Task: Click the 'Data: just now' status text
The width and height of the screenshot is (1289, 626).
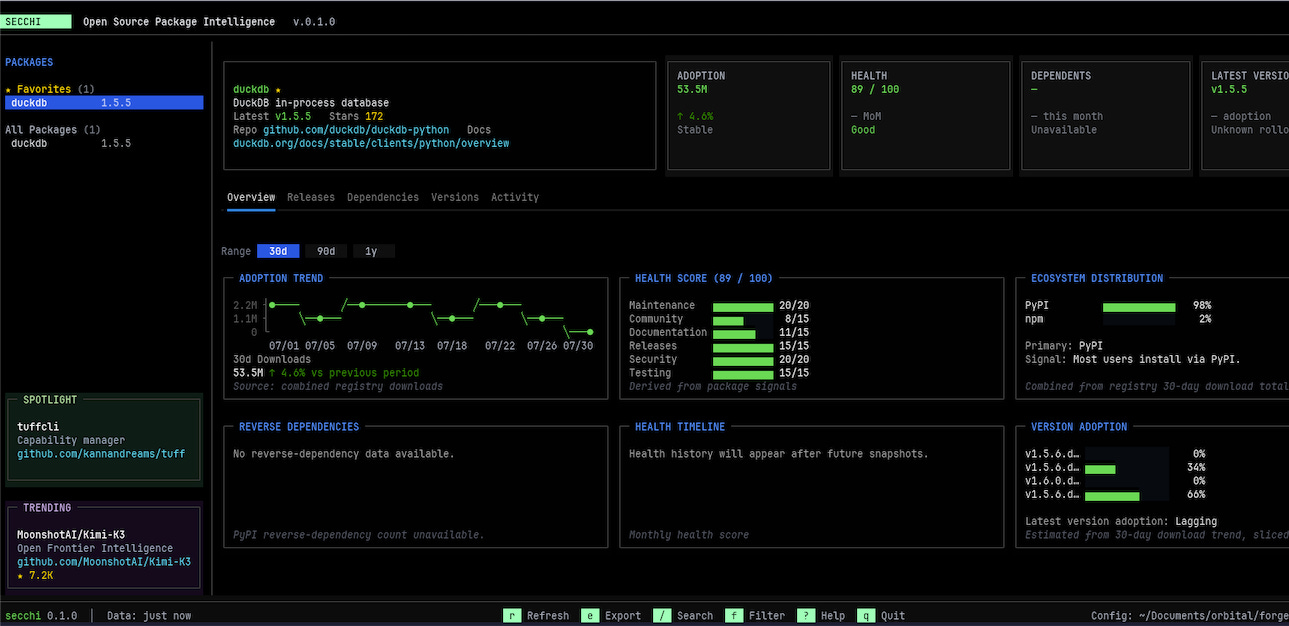Action: click(x=149, y=616)
